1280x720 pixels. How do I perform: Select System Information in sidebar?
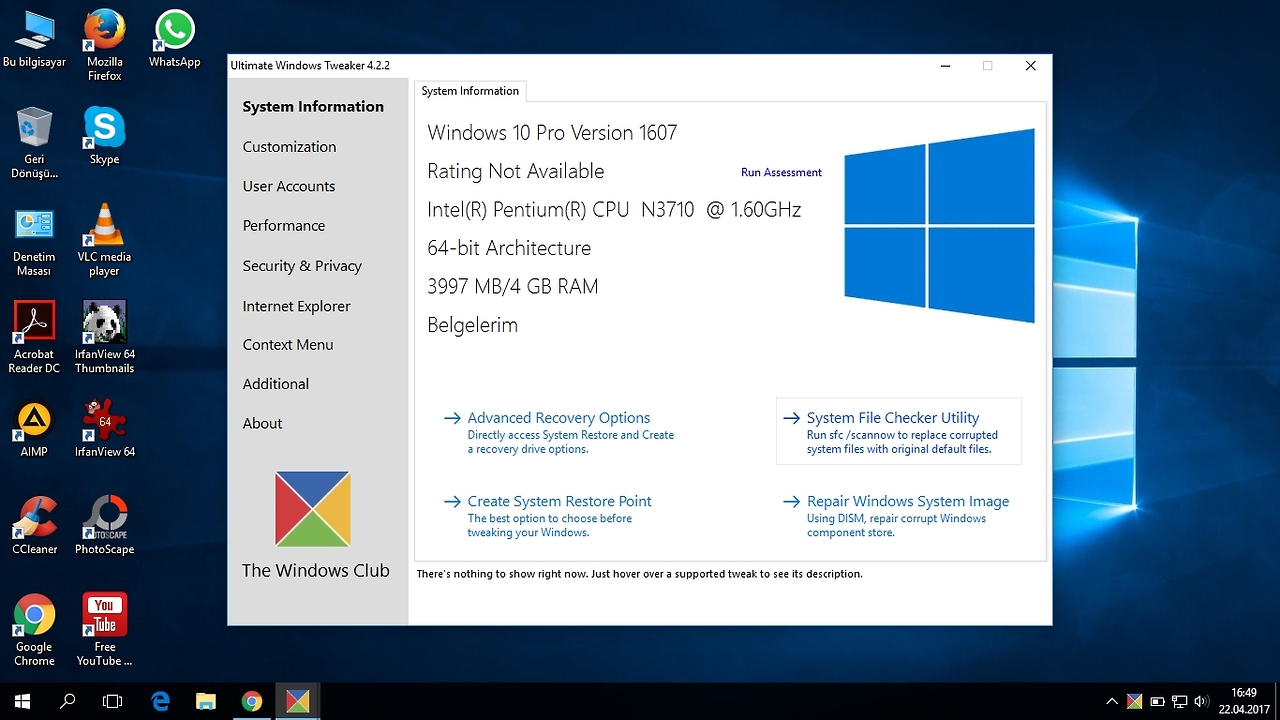click(313, 107)
